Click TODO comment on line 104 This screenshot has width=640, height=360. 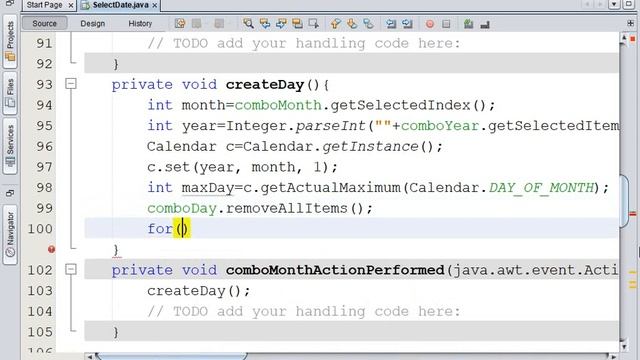click(303, 311)
